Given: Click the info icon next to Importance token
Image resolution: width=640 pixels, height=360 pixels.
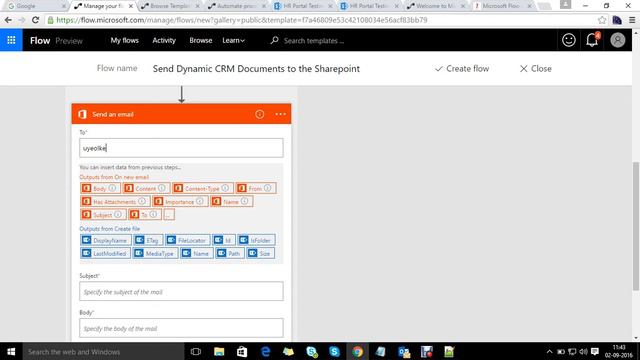Looking at the screenshot, I should tap(200, 201).
